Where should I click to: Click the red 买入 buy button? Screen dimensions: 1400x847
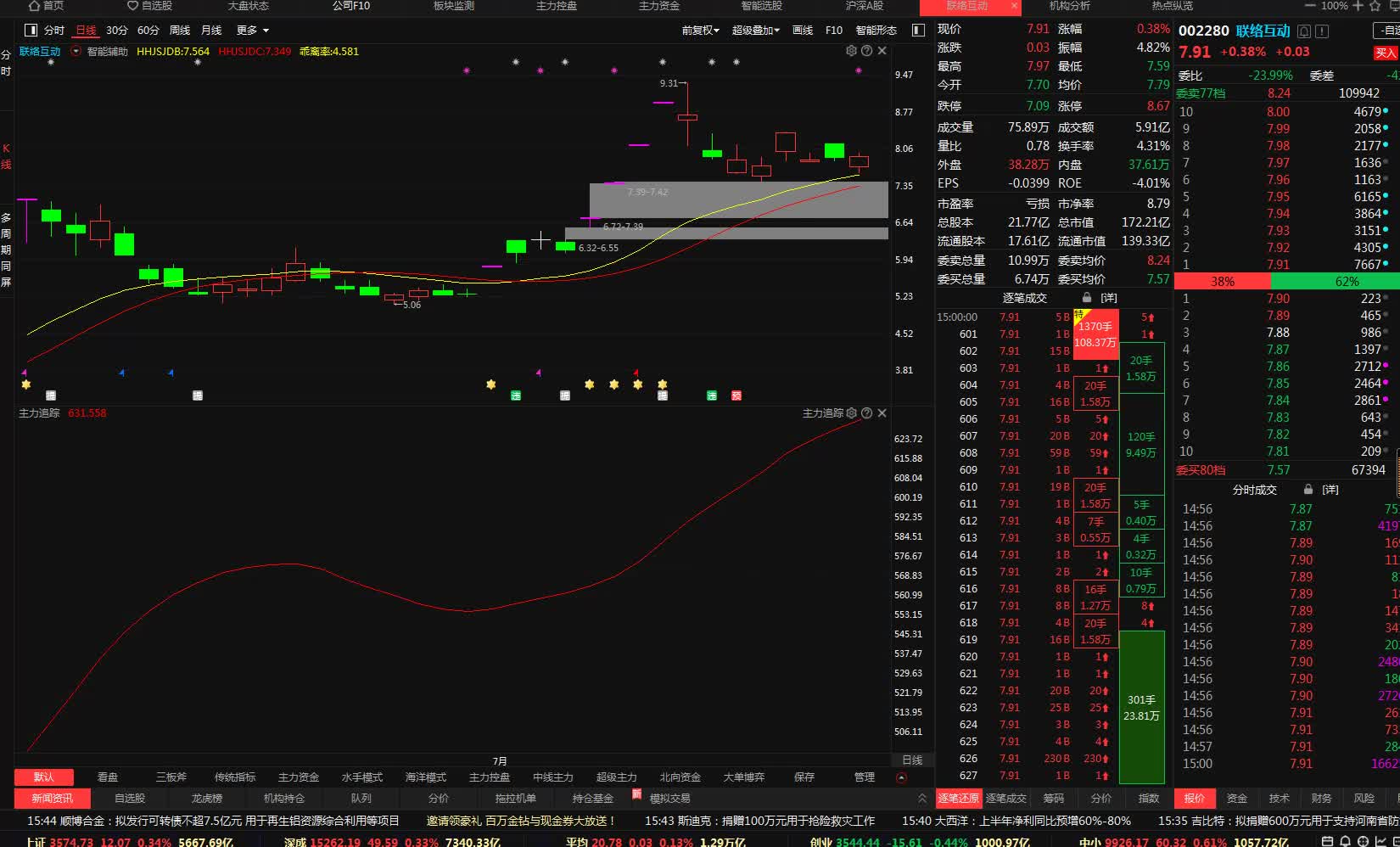1386,53
